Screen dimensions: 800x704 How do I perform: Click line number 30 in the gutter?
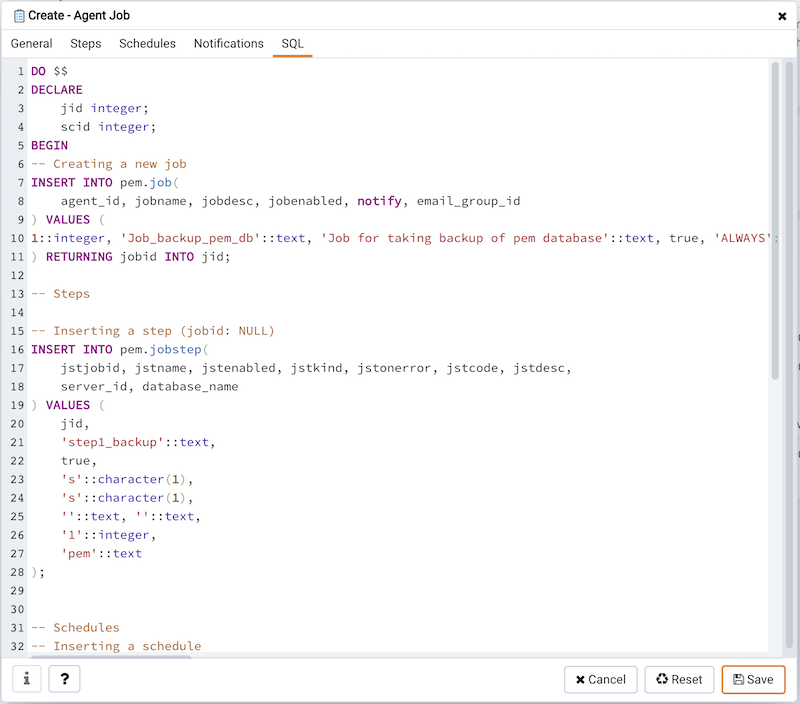tap(17, 609)
